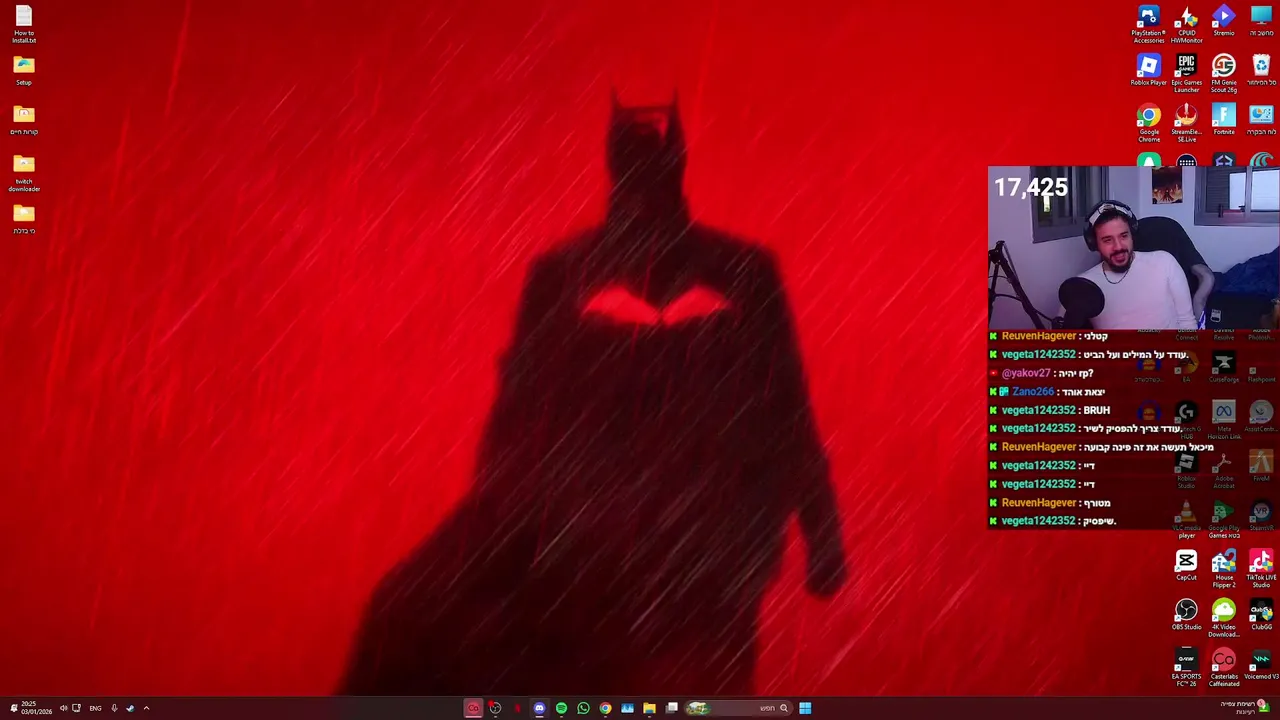Screen dimensions: 1280x720
Task: Switch the ENG language indicator
Action: (95, 708)
